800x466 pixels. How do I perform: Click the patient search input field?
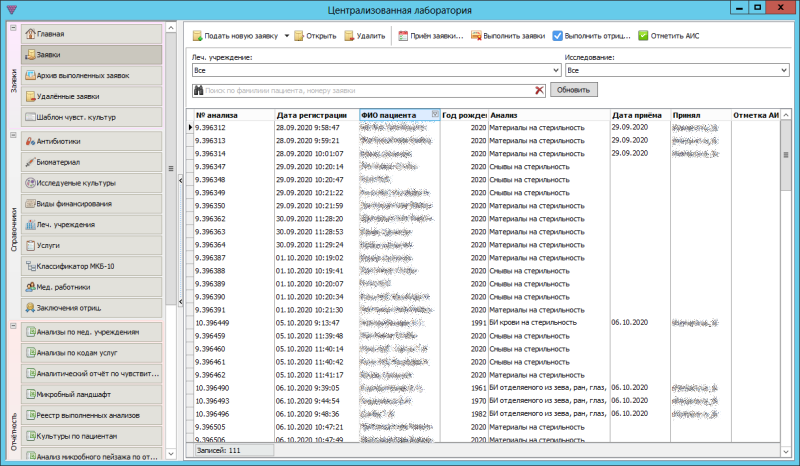pos(370,90)
